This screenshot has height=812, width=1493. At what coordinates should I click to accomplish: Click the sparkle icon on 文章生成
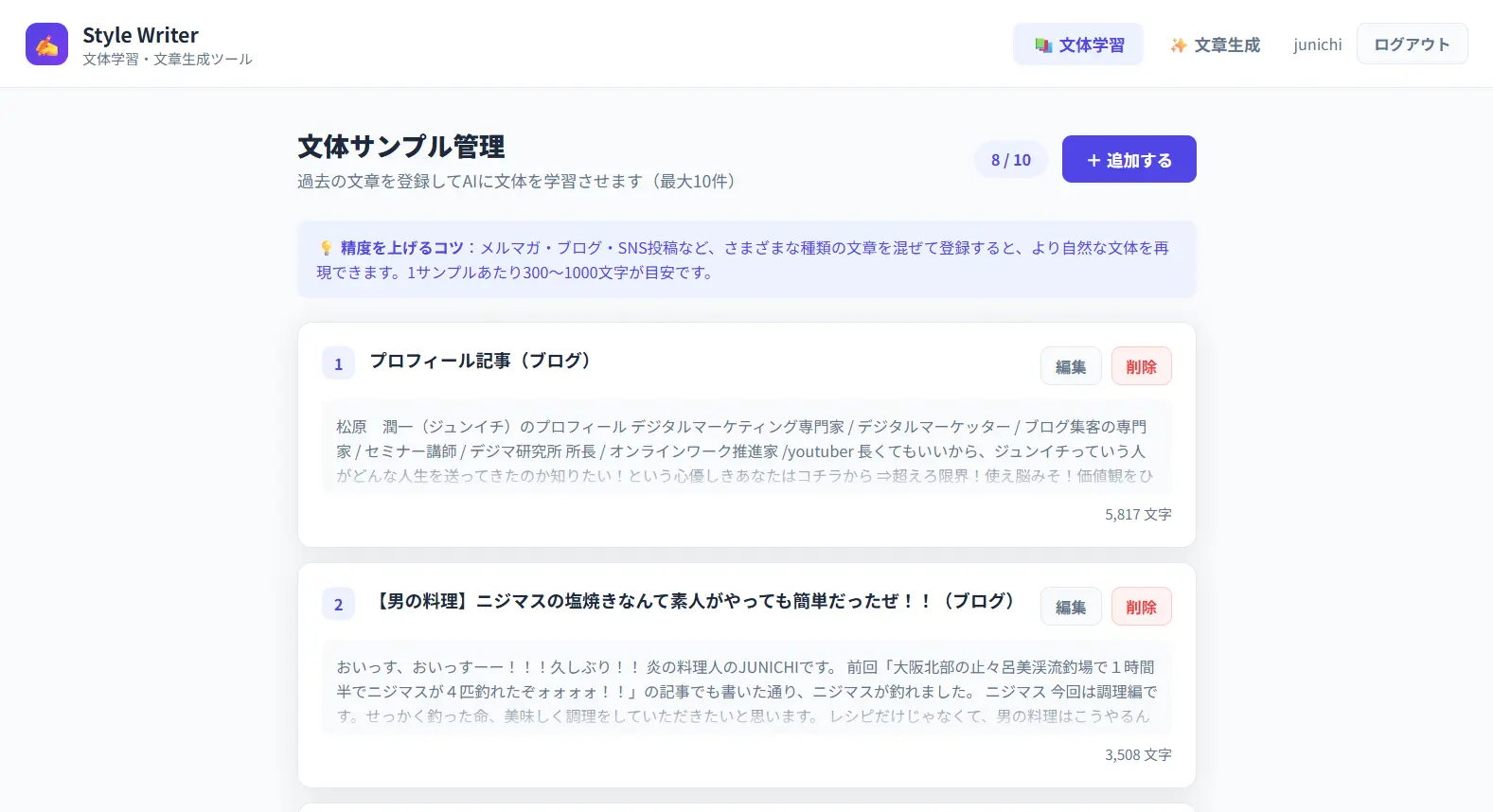click(1178, 45)
